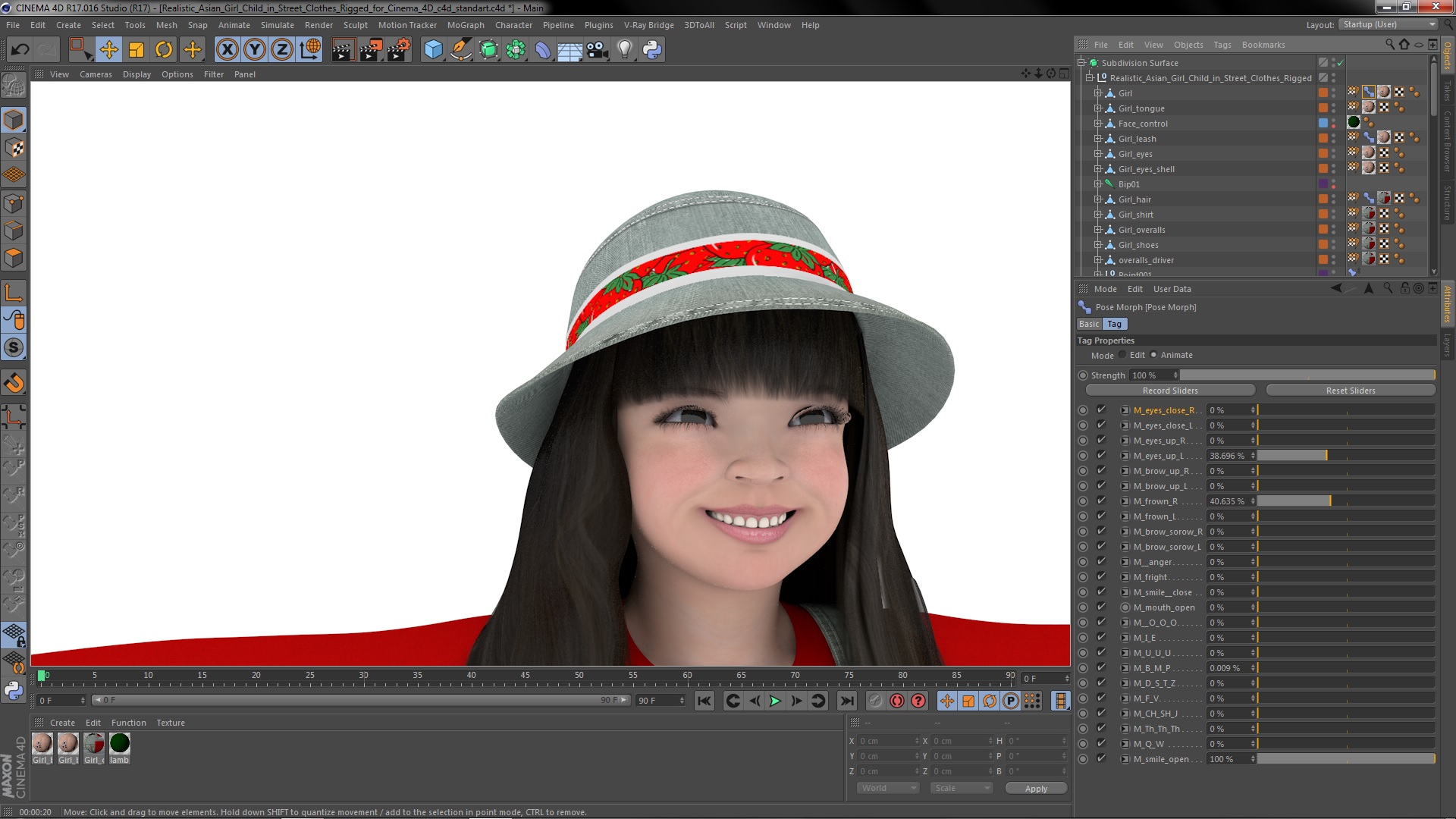Collapse Subdivision Surface tree node

pos(1081,63)
